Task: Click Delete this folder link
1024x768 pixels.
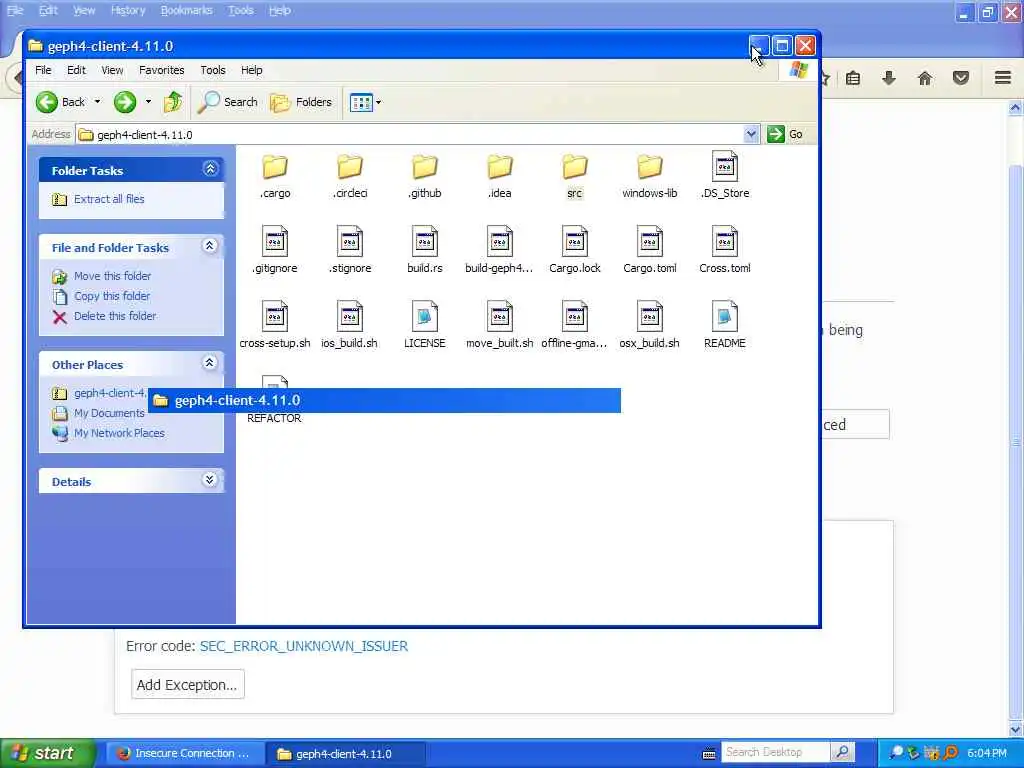Action: [x=115, y=316]
